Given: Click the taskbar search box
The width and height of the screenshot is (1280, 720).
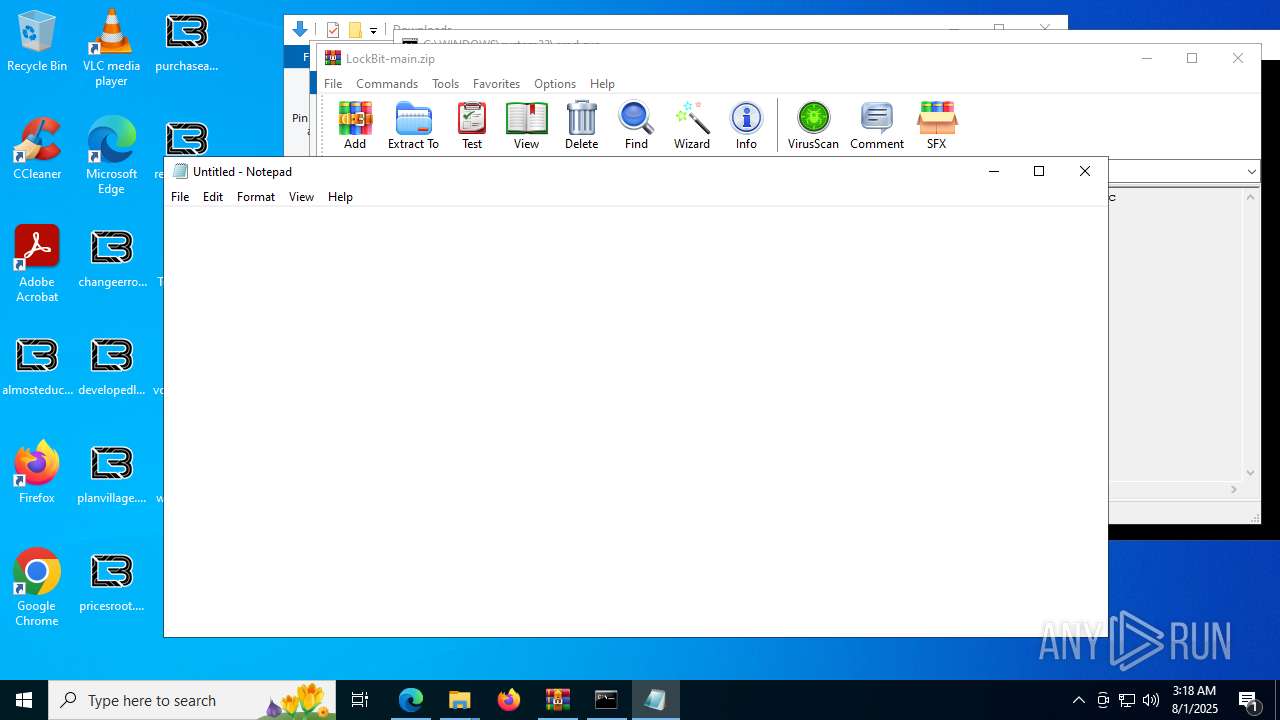Looking at the screenshot, I should (x=192, y=700).
